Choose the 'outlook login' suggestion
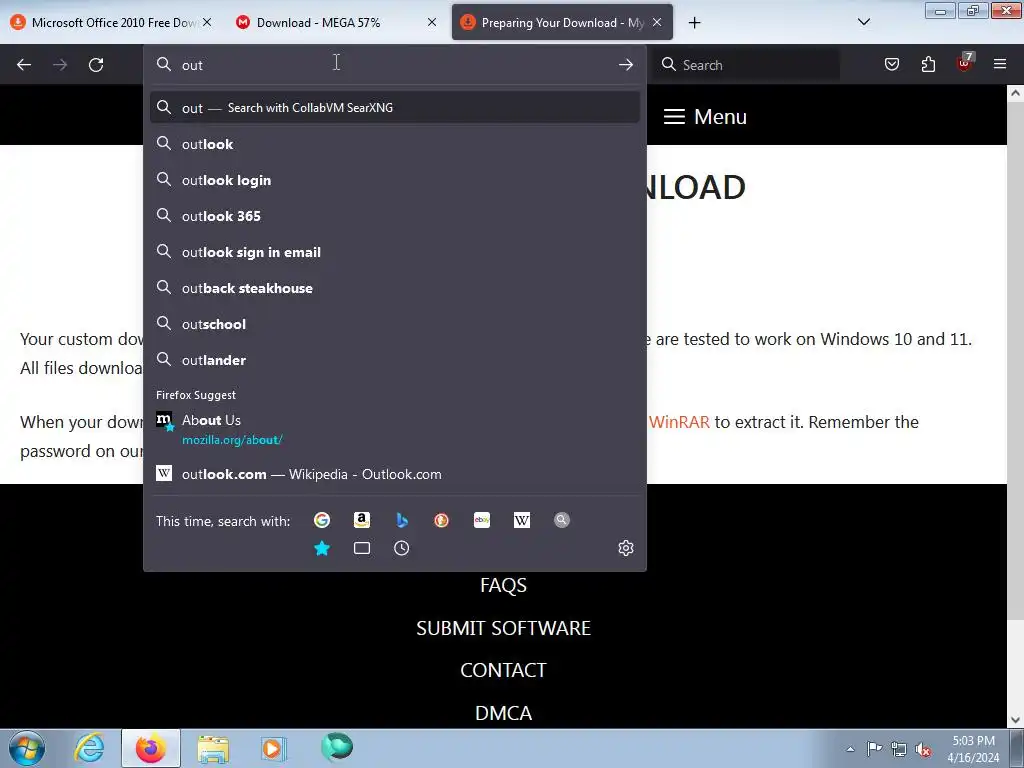This screenshot has height=768, width=1024. tap(394, 180)
